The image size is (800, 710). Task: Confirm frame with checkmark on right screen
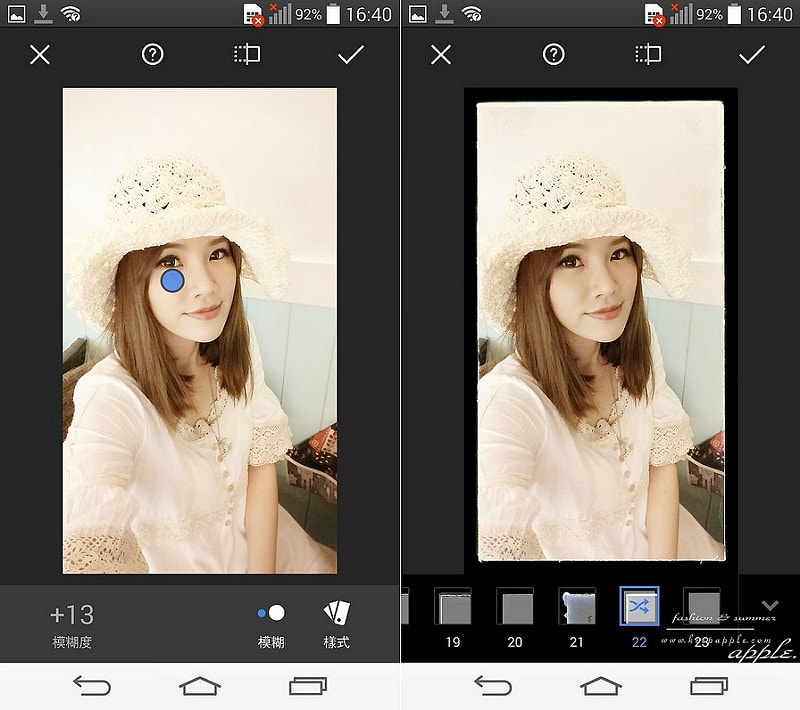point(751,55)
